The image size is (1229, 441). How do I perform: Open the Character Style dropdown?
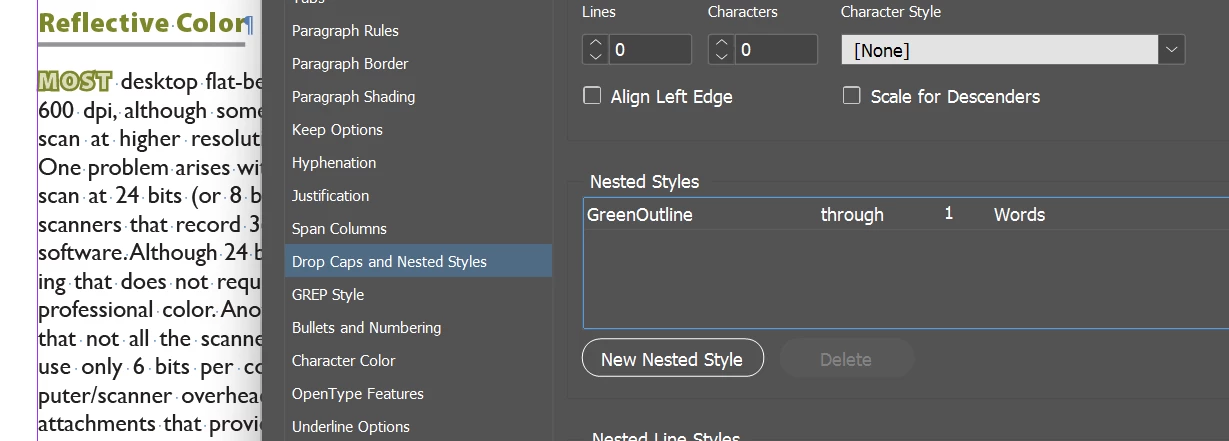click(x=1171, y=50)
